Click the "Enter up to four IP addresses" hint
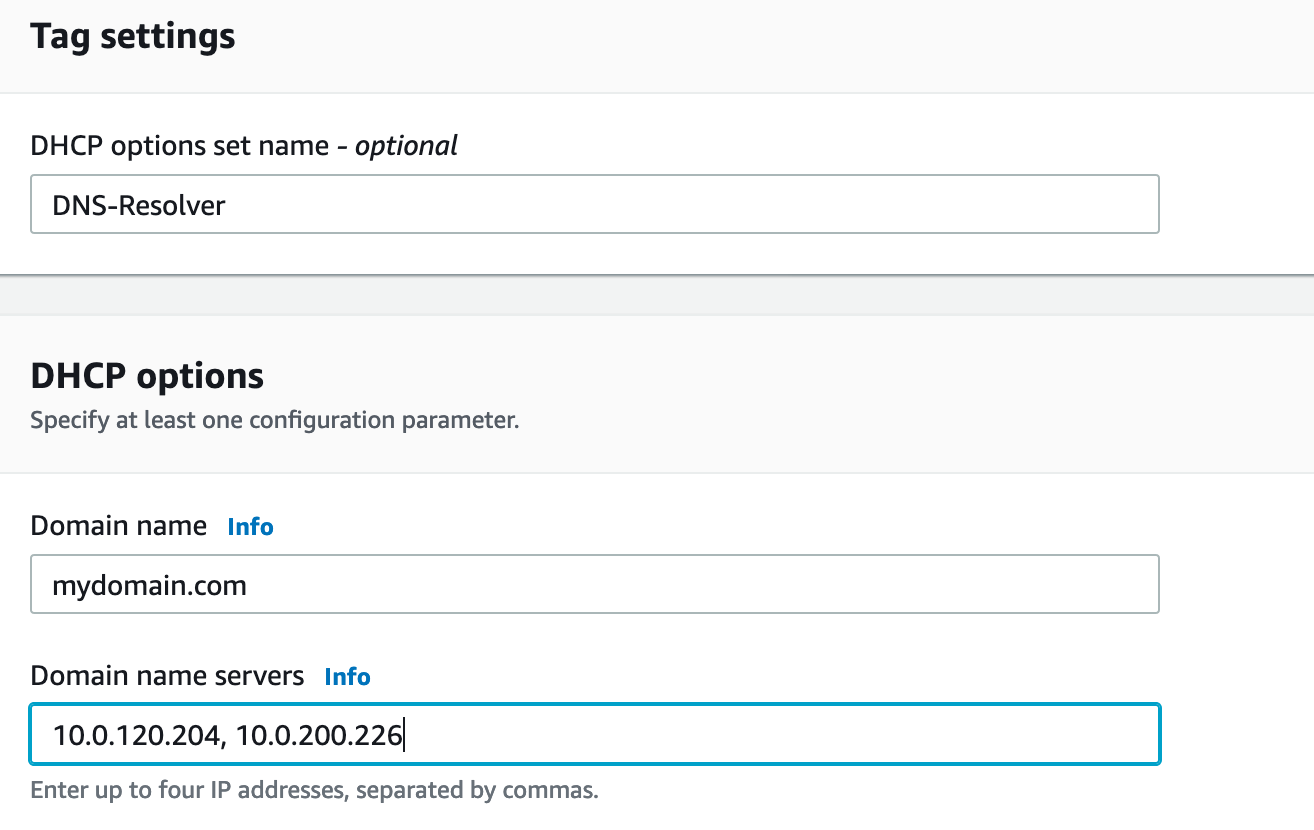1314x830 pixels. pos(314,791)
